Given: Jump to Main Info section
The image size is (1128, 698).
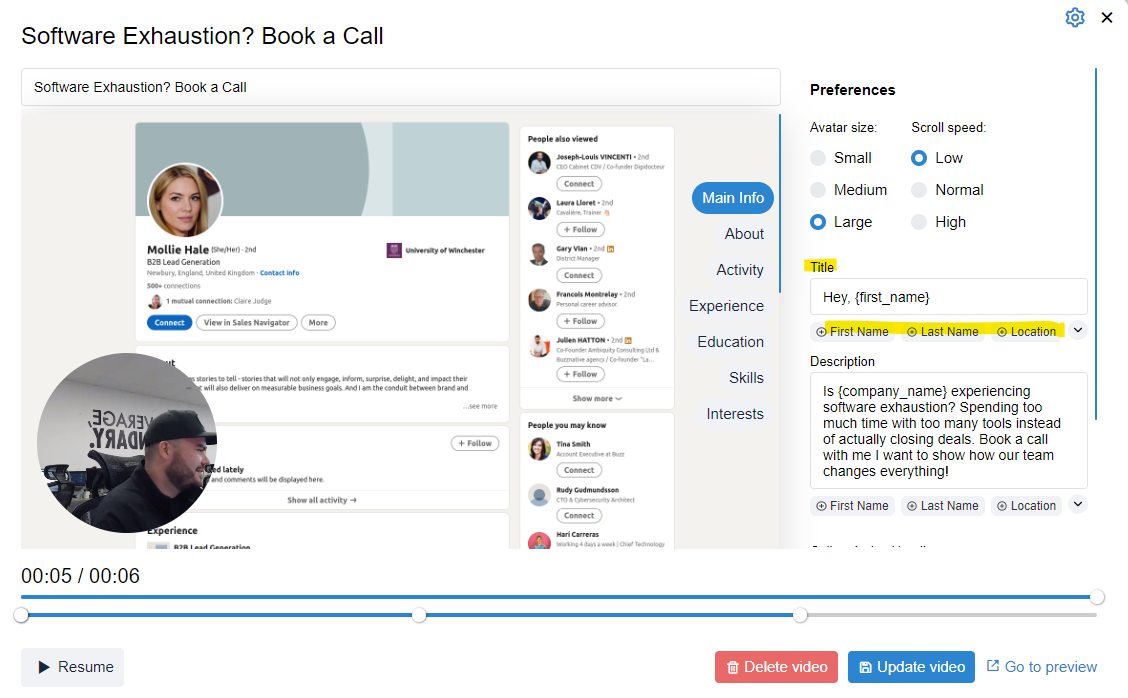Looking at the screenshot, I should 732,198.
